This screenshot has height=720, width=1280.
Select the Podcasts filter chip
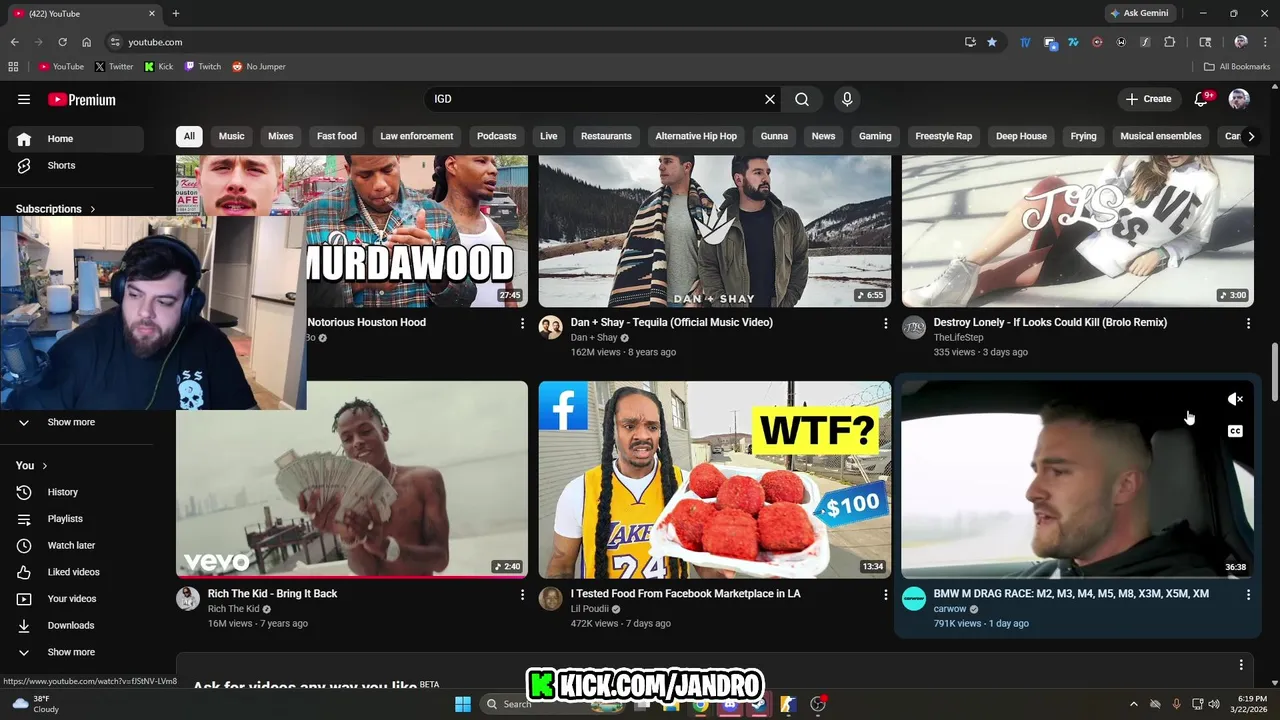pyautogui.click(x=497, y=136)
